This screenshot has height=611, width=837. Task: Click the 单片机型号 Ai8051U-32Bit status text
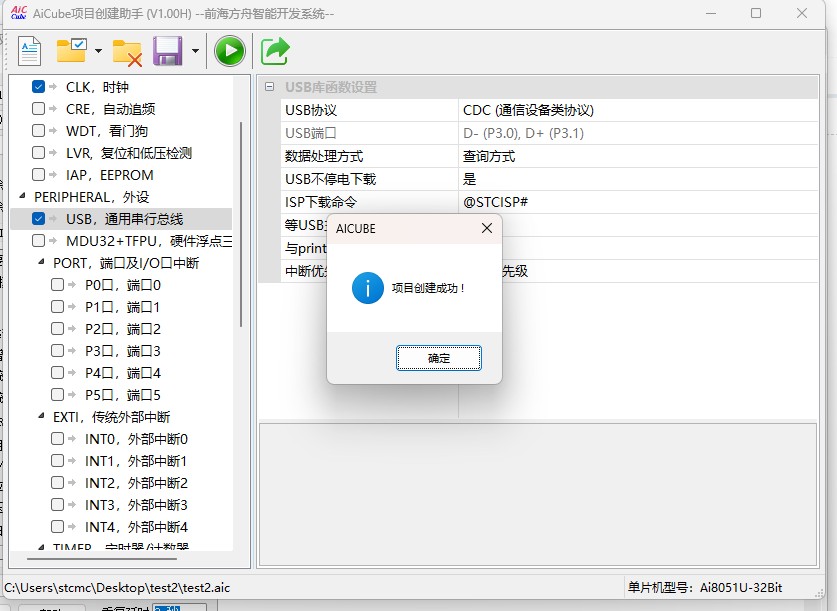[x=705, y=588]
